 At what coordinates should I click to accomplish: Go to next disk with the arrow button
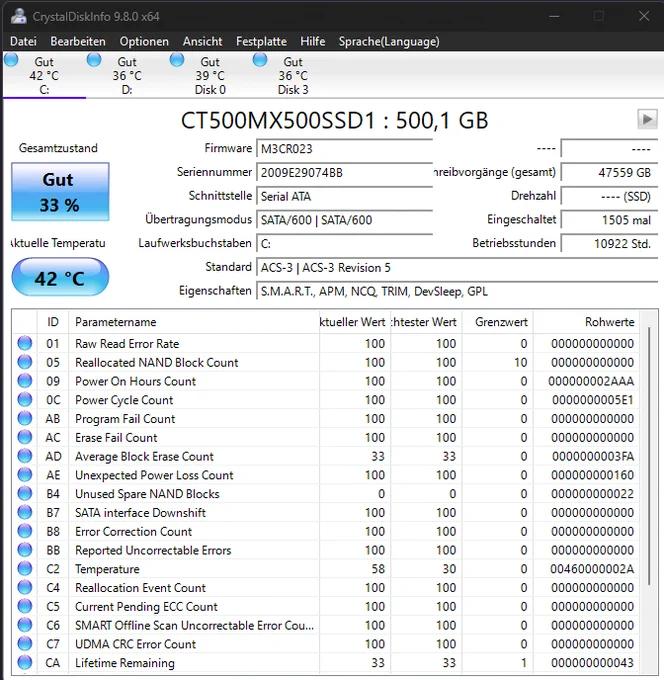647,119
